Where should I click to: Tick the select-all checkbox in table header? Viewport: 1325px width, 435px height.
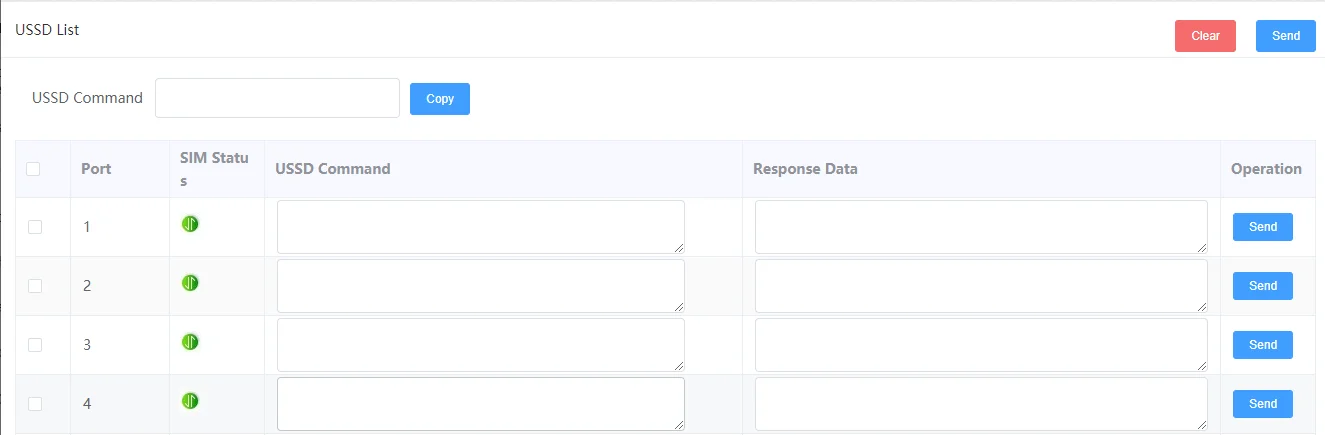point(34,169)
